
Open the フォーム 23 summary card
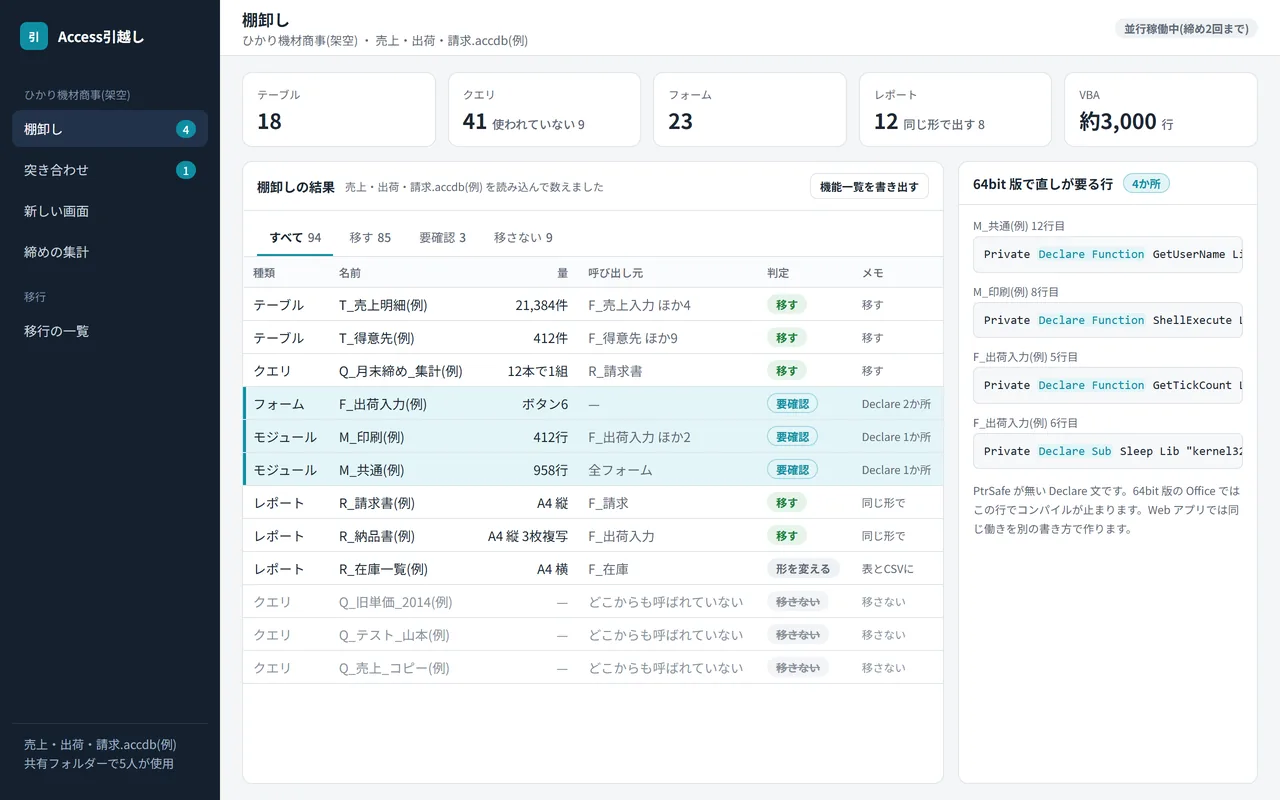pos(750,110)
